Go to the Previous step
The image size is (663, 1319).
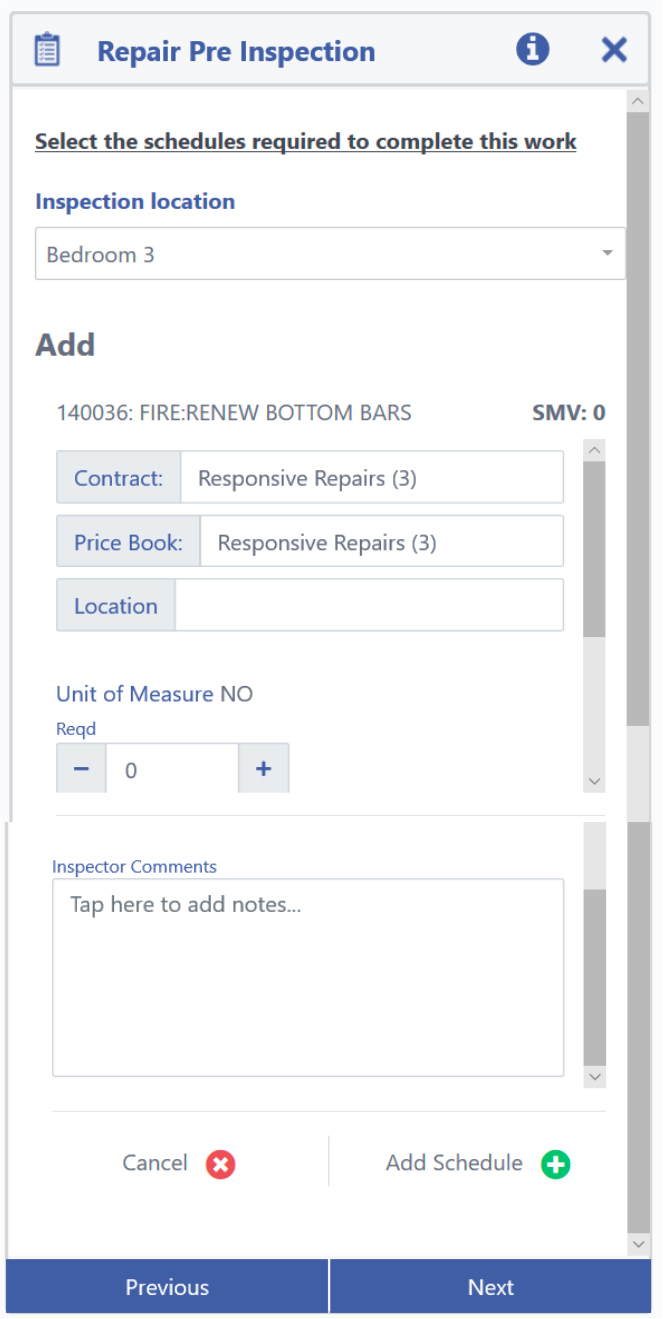pyautogui.click(x=167, y=1287)
